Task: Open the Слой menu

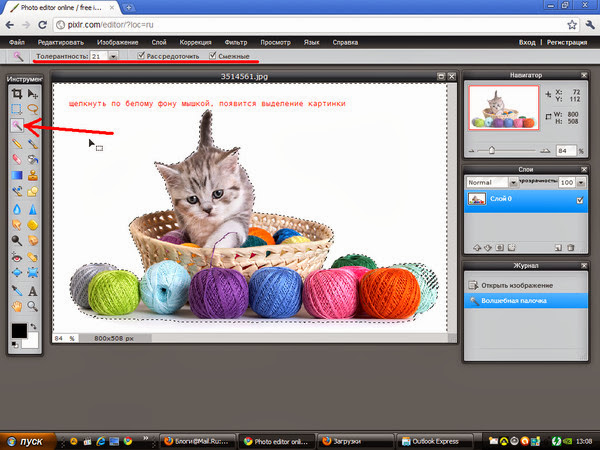Action: click(x=159, y=42)
